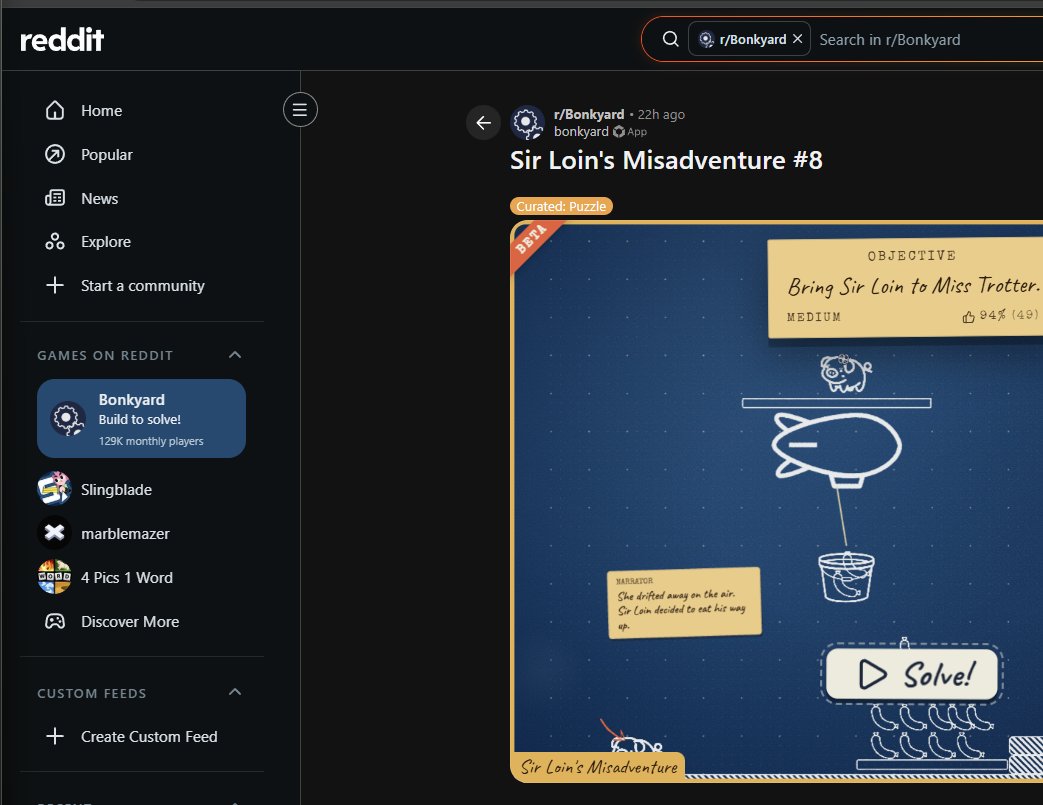Click the r/Bonkyard community avatar
The image size is (1043, 805).
tap(527, 122)
